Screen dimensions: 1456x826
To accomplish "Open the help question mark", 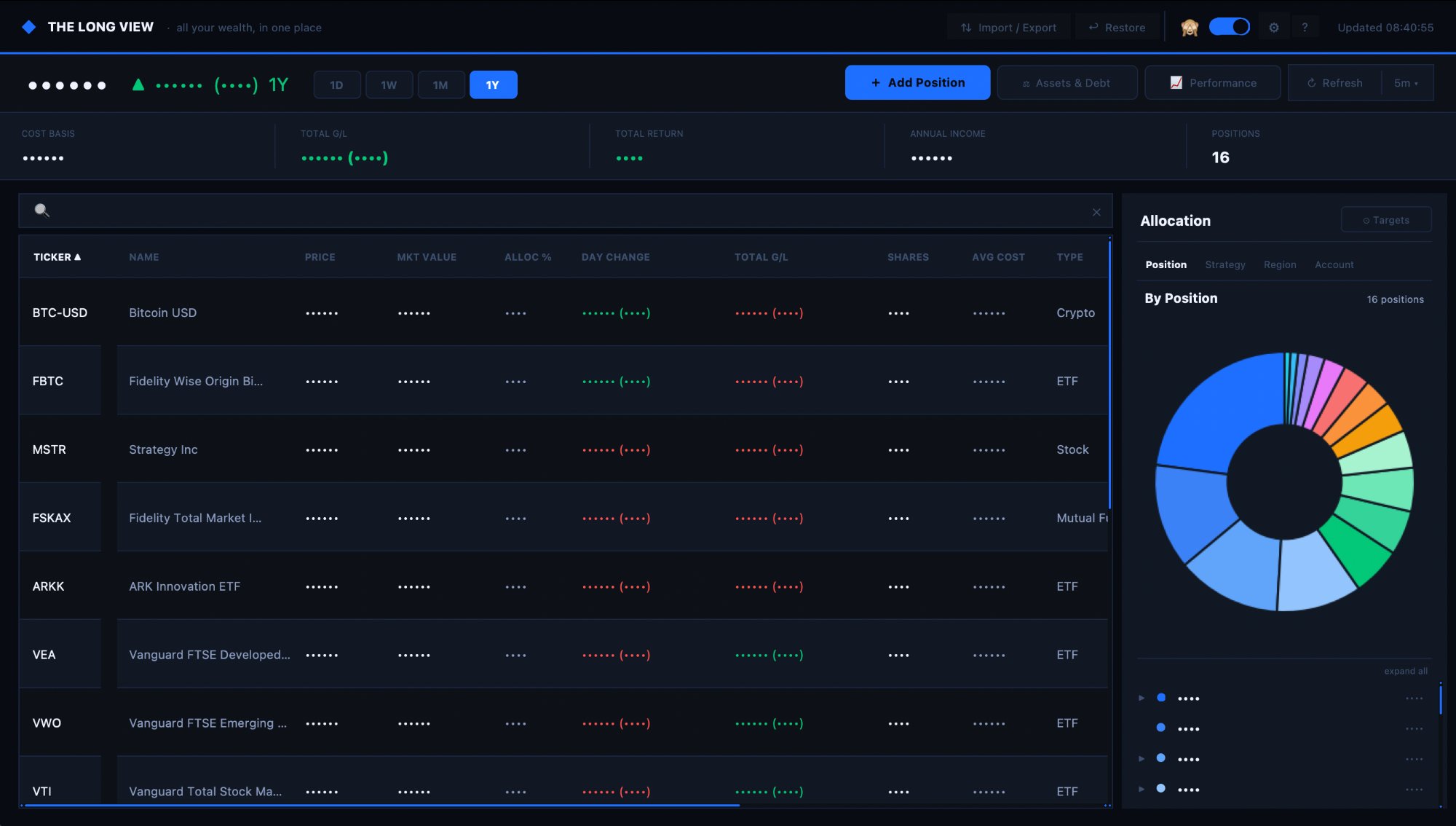I will click(x=1305, y=26).
